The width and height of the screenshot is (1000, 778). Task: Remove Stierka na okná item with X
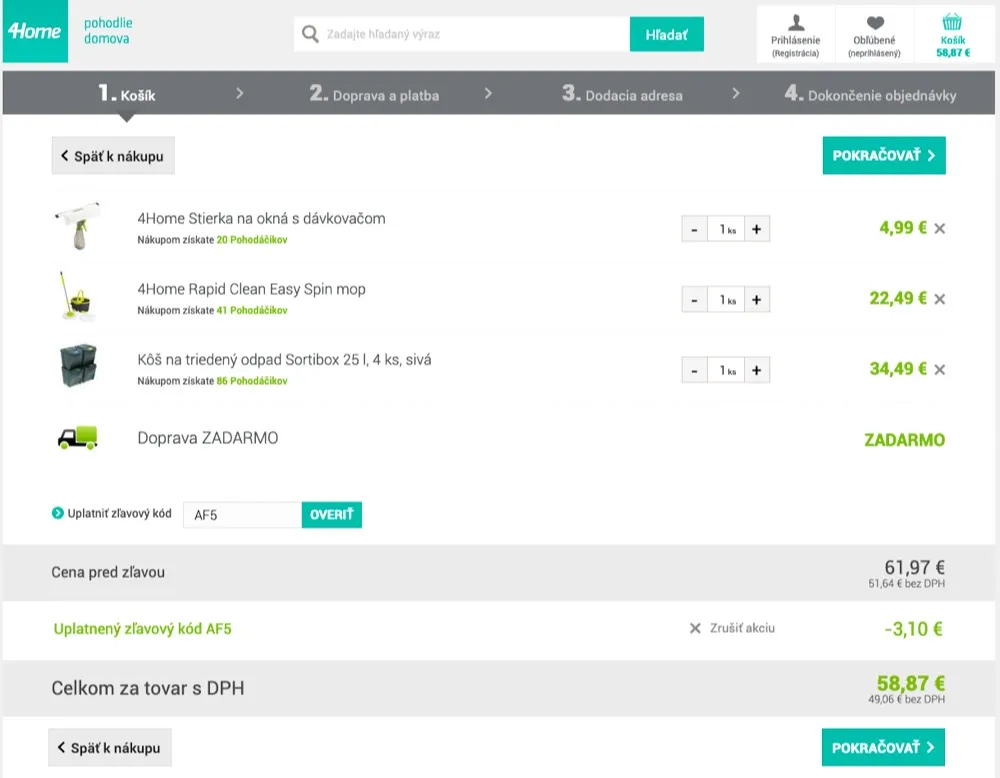click(x=939, y=228)
